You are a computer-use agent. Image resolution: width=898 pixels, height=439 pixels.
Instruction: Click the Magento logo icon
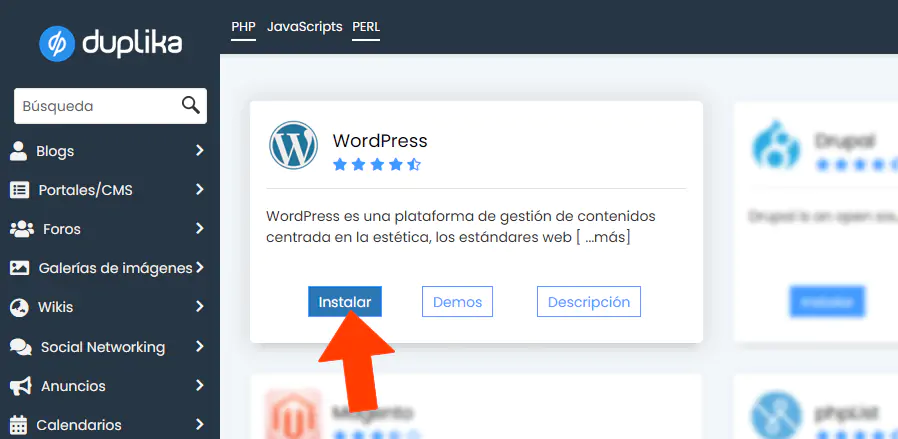pyautogui.click(x=293, y=413)
